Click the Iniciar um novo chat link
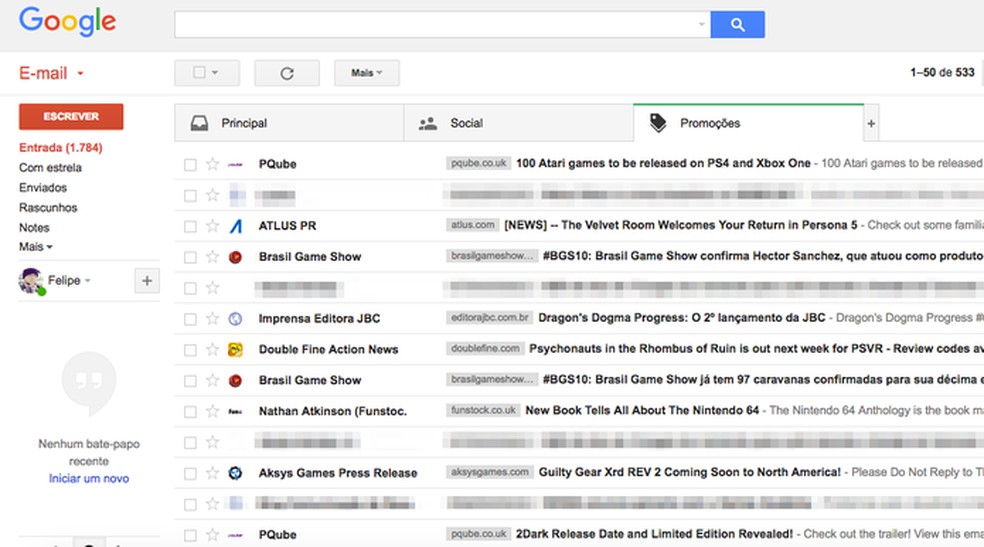 [x=89, y=479]
